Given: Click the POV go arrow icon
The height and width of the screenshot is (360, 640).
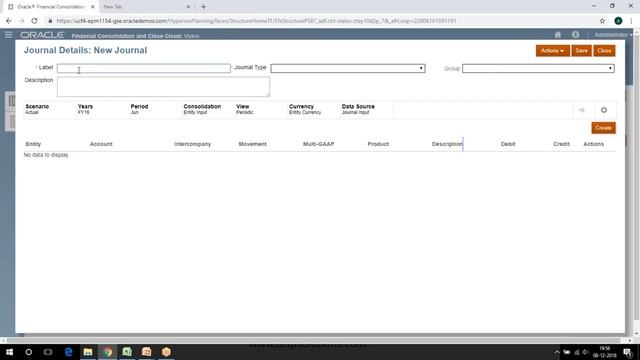Looking at the screenshot, I should pos(582,110).
